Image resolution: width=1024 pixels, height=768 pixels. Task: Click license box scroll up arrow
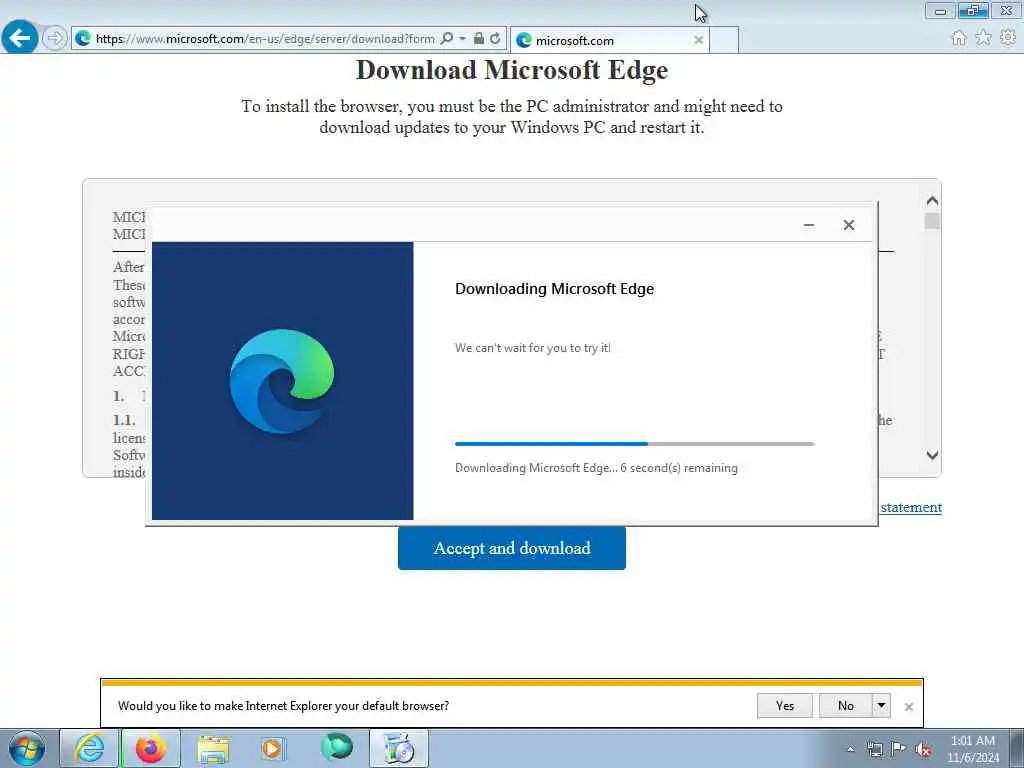pyautogui.click(x=933, y=200)
